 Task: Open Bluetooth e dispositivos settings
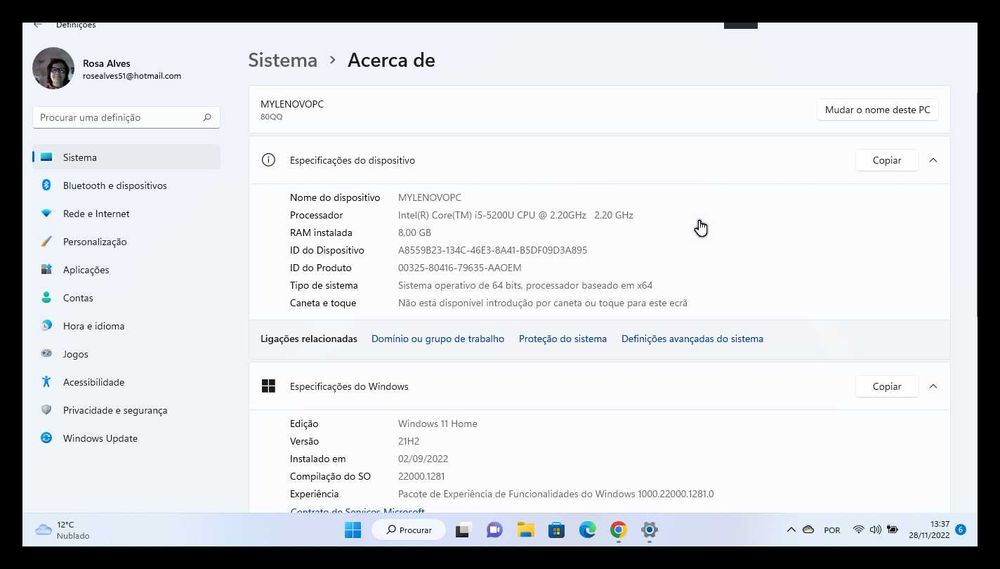point(126,185)
